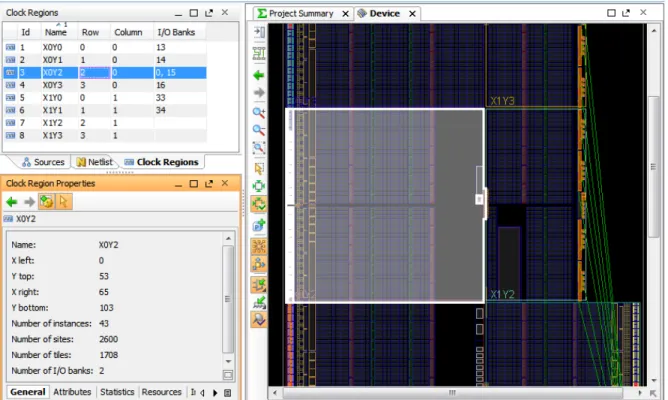Expand hidden tabs with right arrow in Properties
668x400 pixels.
215,393
